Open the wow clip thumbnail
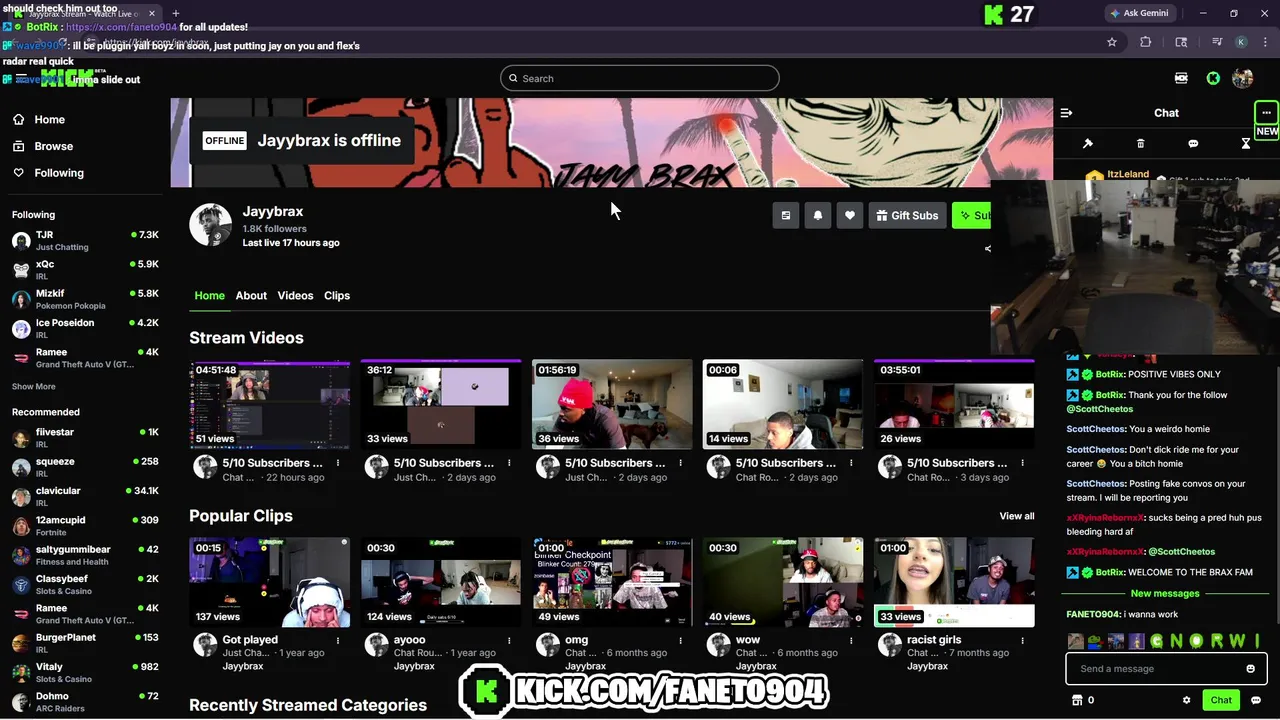Image resolution: width=1280 pixels, height=720 pixels. pos(783,582)
